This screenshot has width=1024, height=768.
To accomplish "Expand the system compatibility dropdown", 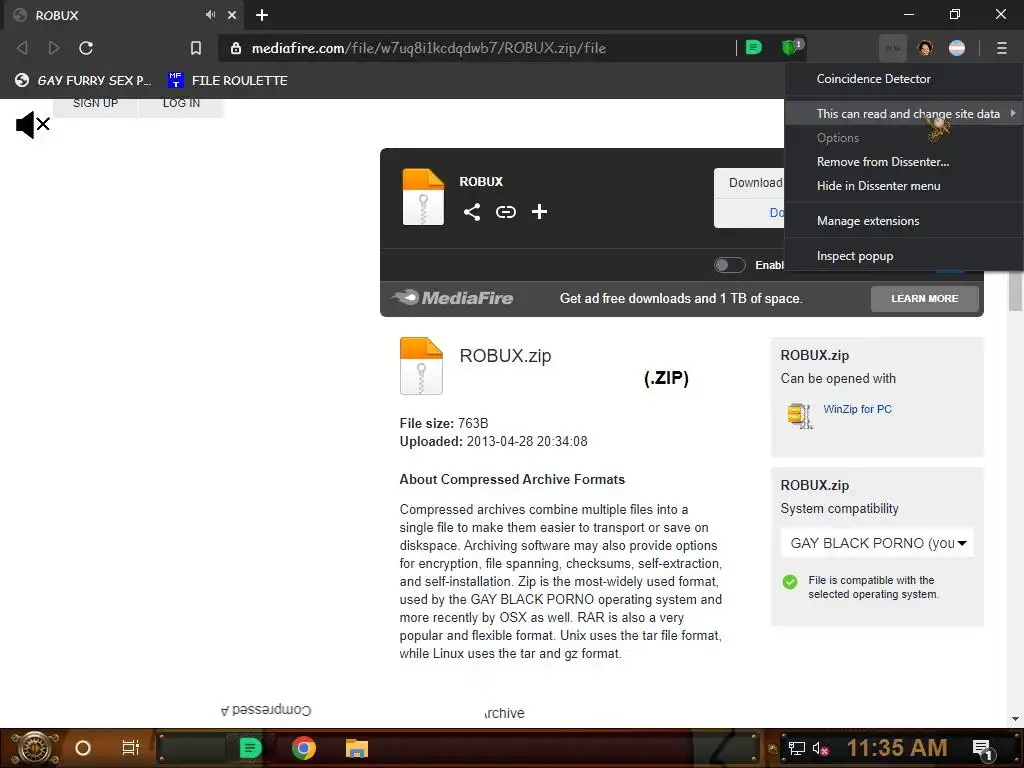I will 877,543.
